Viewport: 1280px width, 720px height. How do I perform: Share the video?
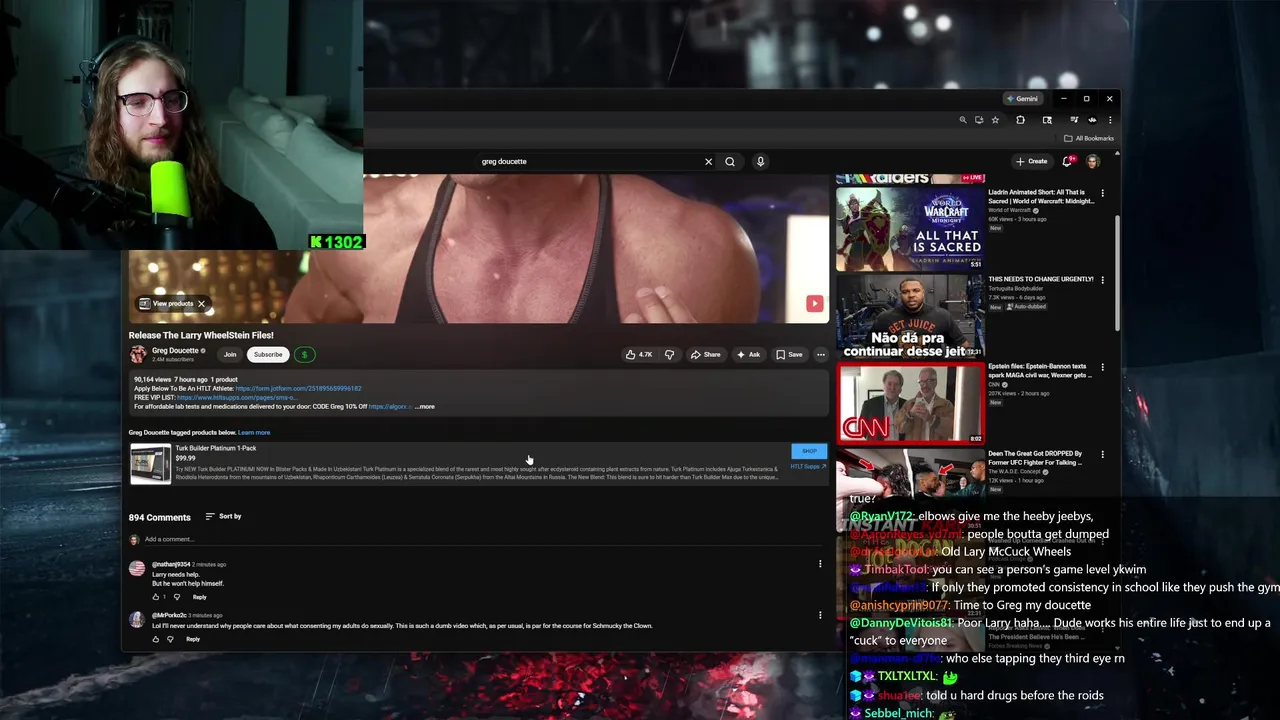point(705,354)
